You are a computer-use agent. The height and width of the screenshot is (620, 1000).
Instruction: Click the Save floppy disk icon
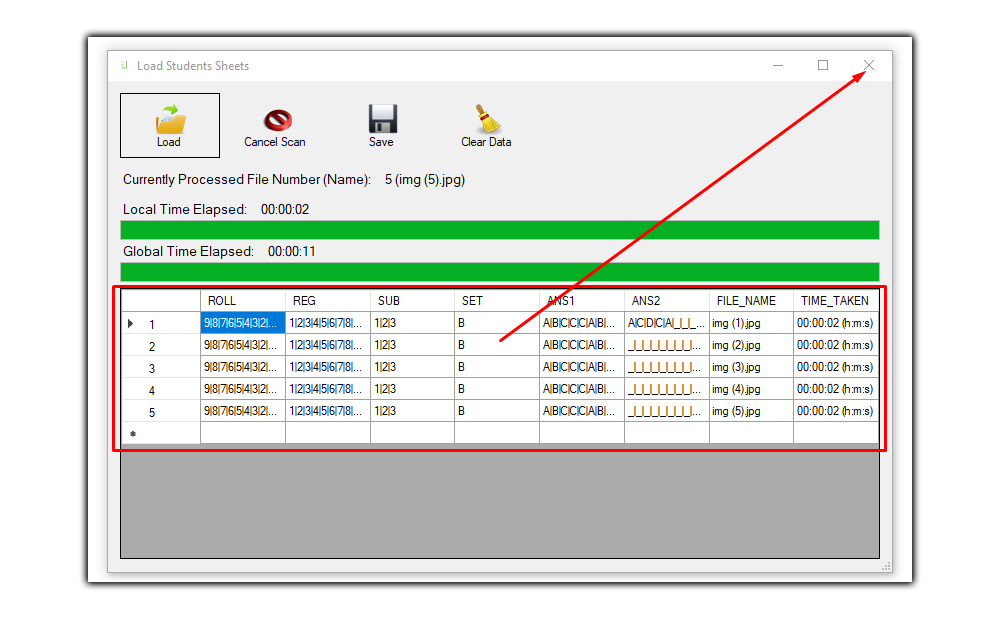coord(382,119)
